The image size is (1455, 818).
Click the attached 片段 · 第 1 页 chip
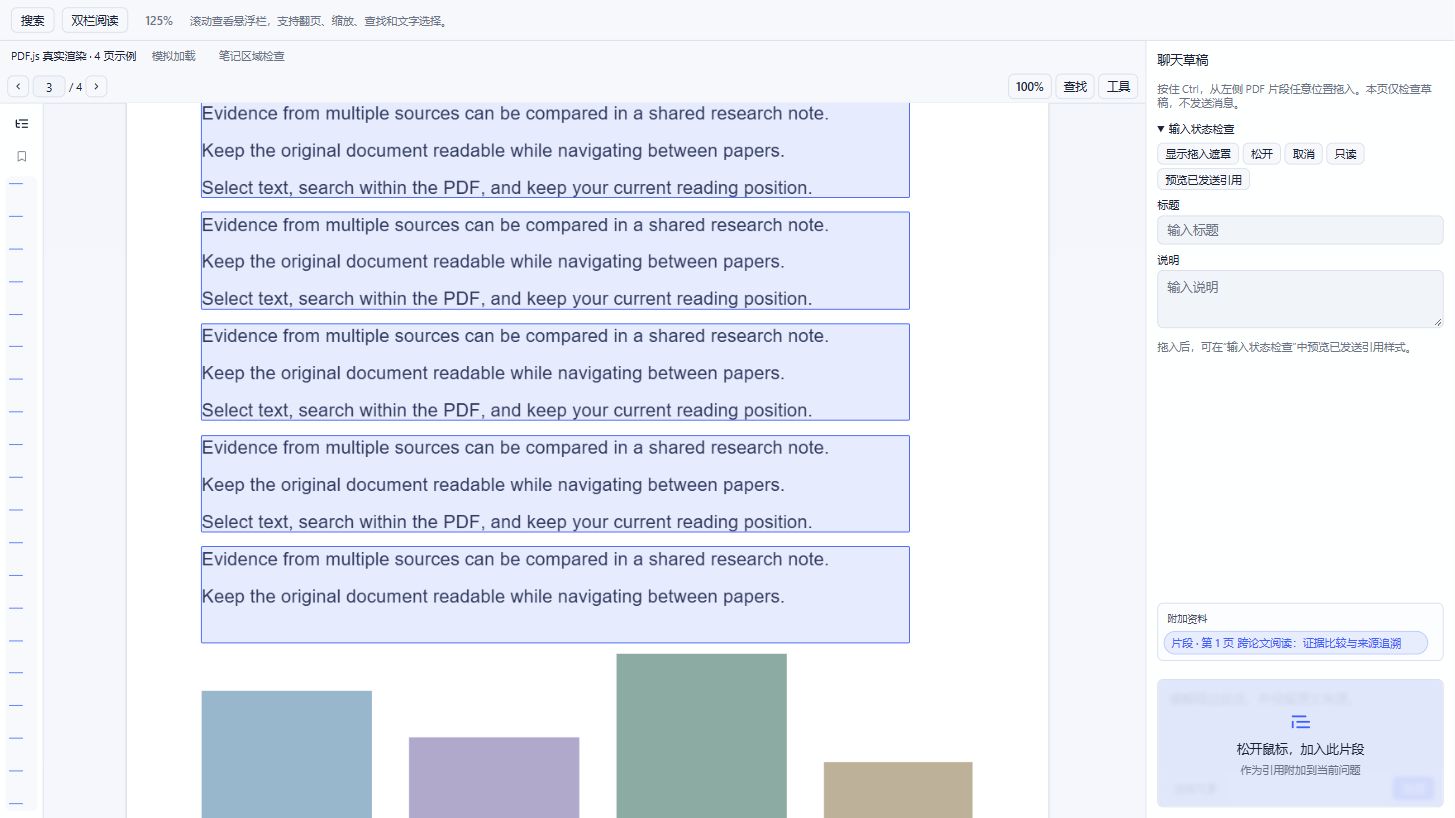click(1295, 643)
